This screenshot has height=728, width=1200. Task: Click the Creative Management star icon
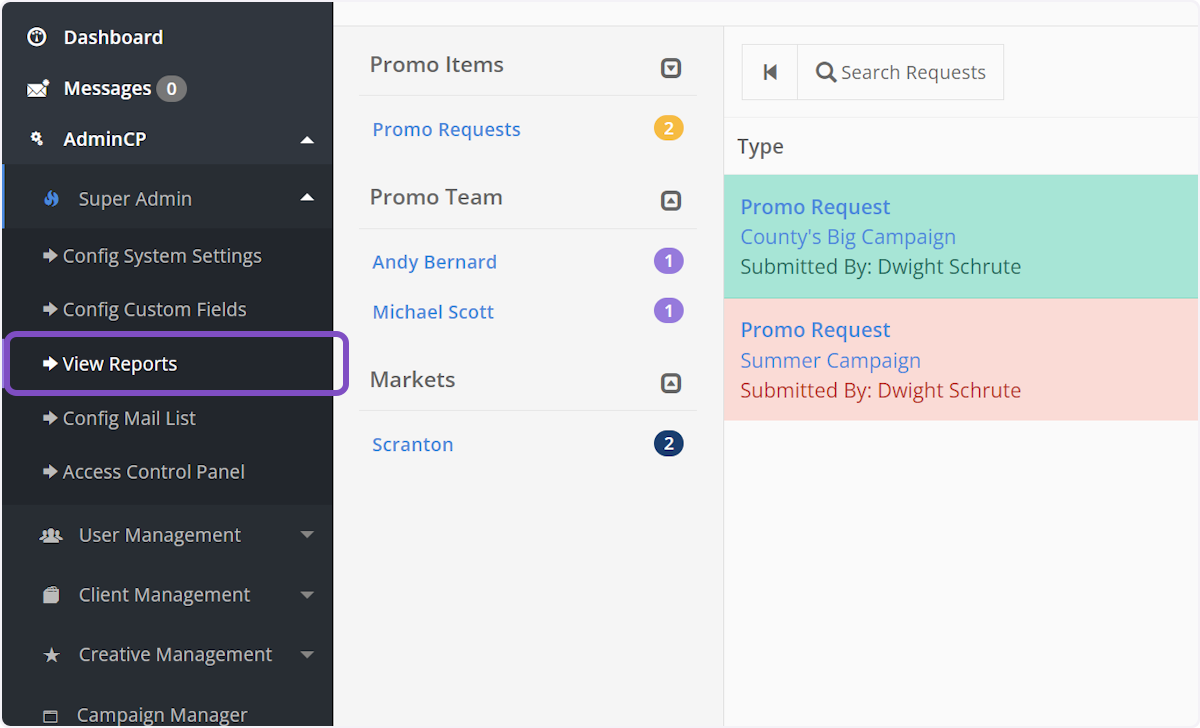pos(51,655)
